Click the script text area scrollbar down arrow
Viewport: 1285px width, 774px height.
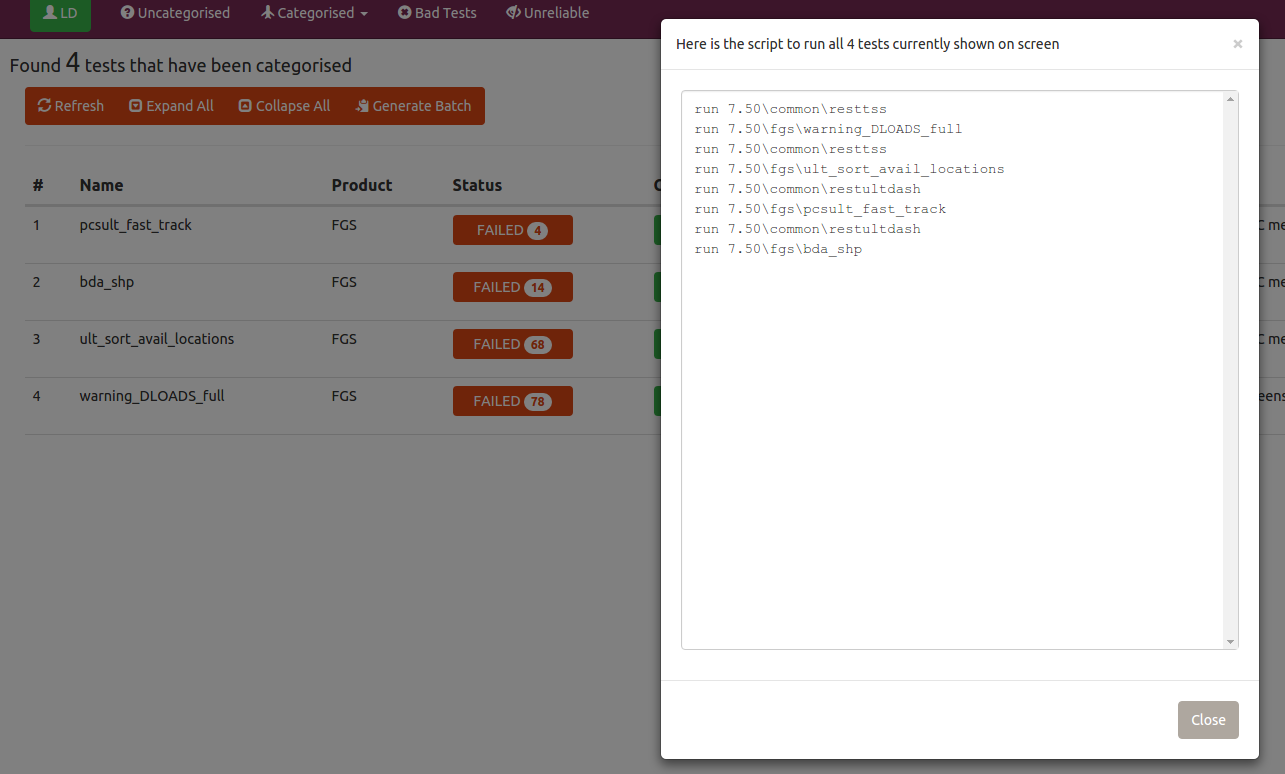(1230, 641)
